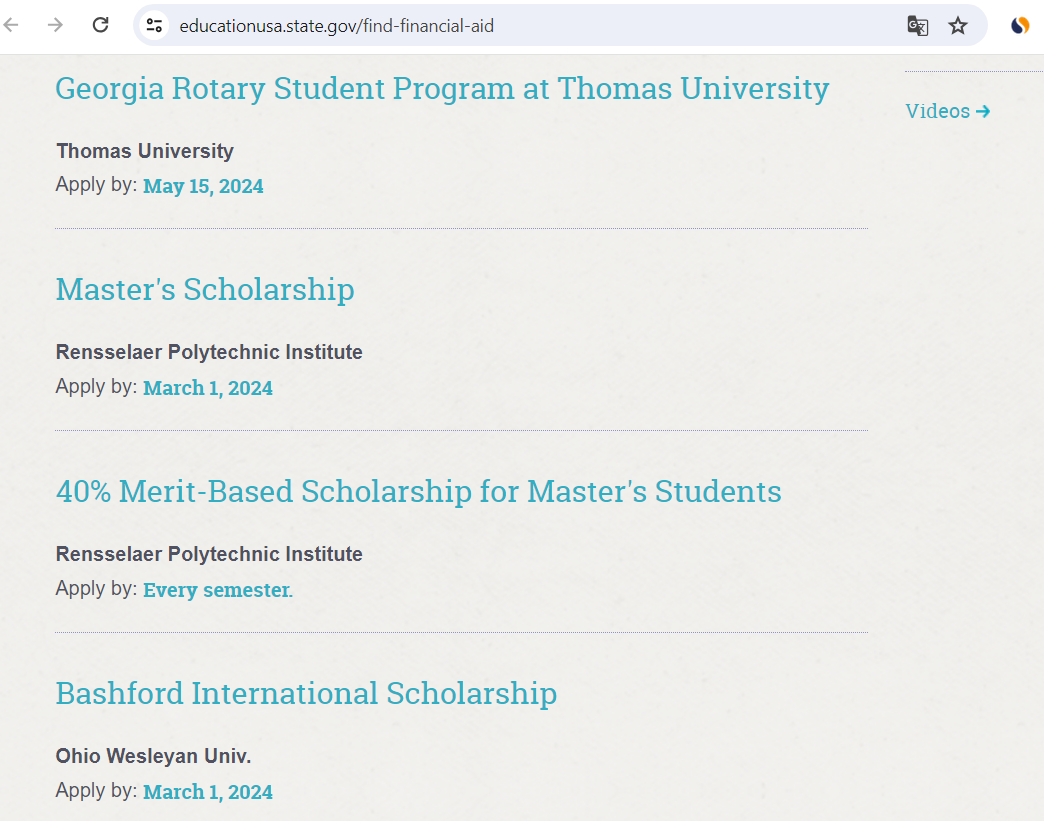The height and width of the screenshot is (821, 1044).
Task: Click March 1, 2024 under Master's Scholarship
Action: (208, 388)
